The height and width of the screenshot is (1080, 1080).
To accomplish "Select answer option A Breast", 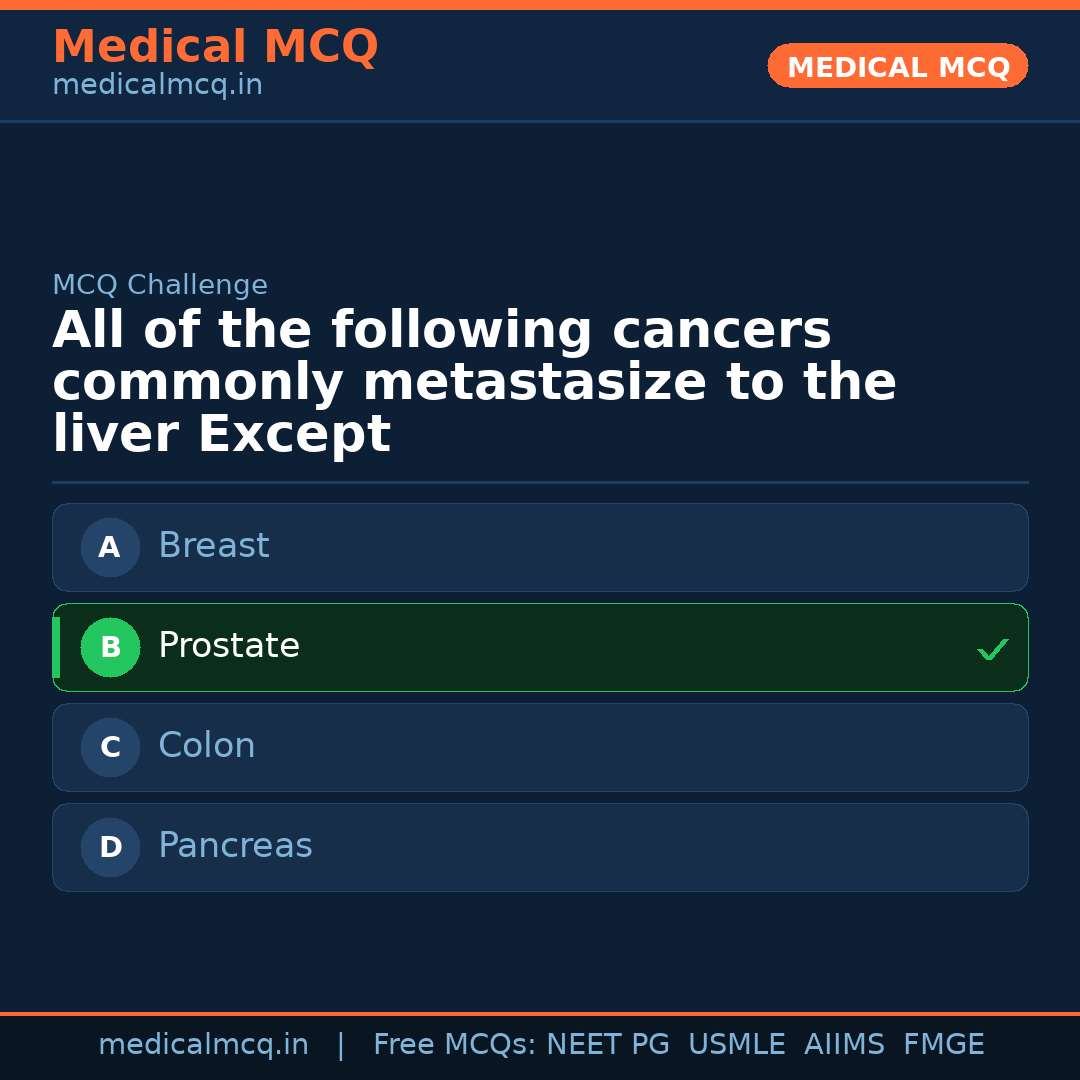I will tap(540, 547).
